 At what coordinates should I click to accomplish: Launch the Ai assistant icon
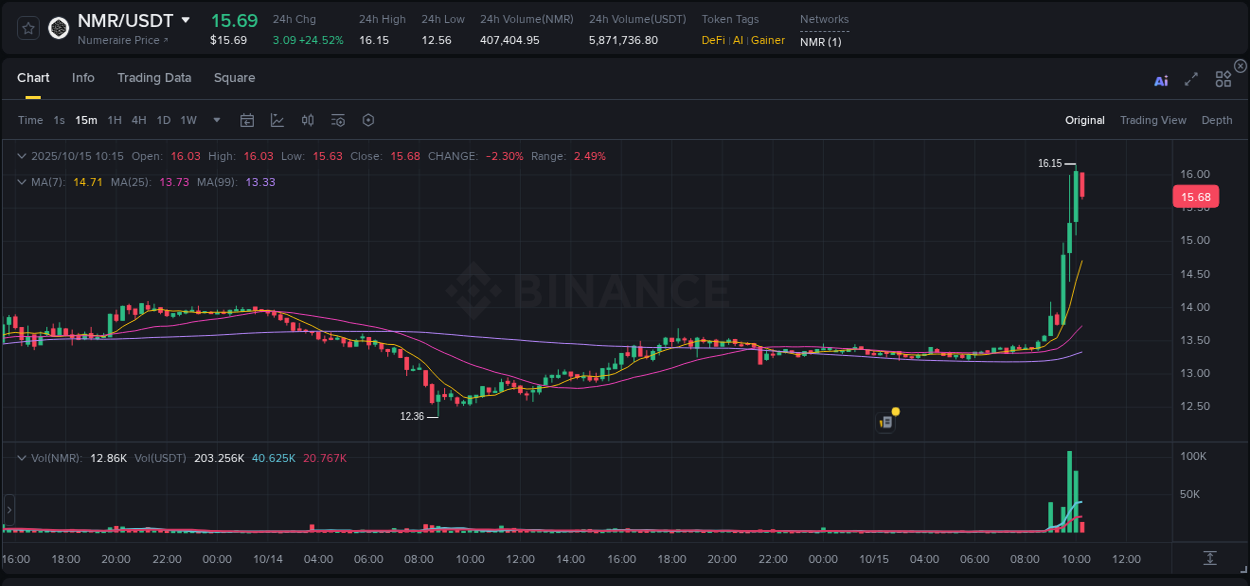1161,81
